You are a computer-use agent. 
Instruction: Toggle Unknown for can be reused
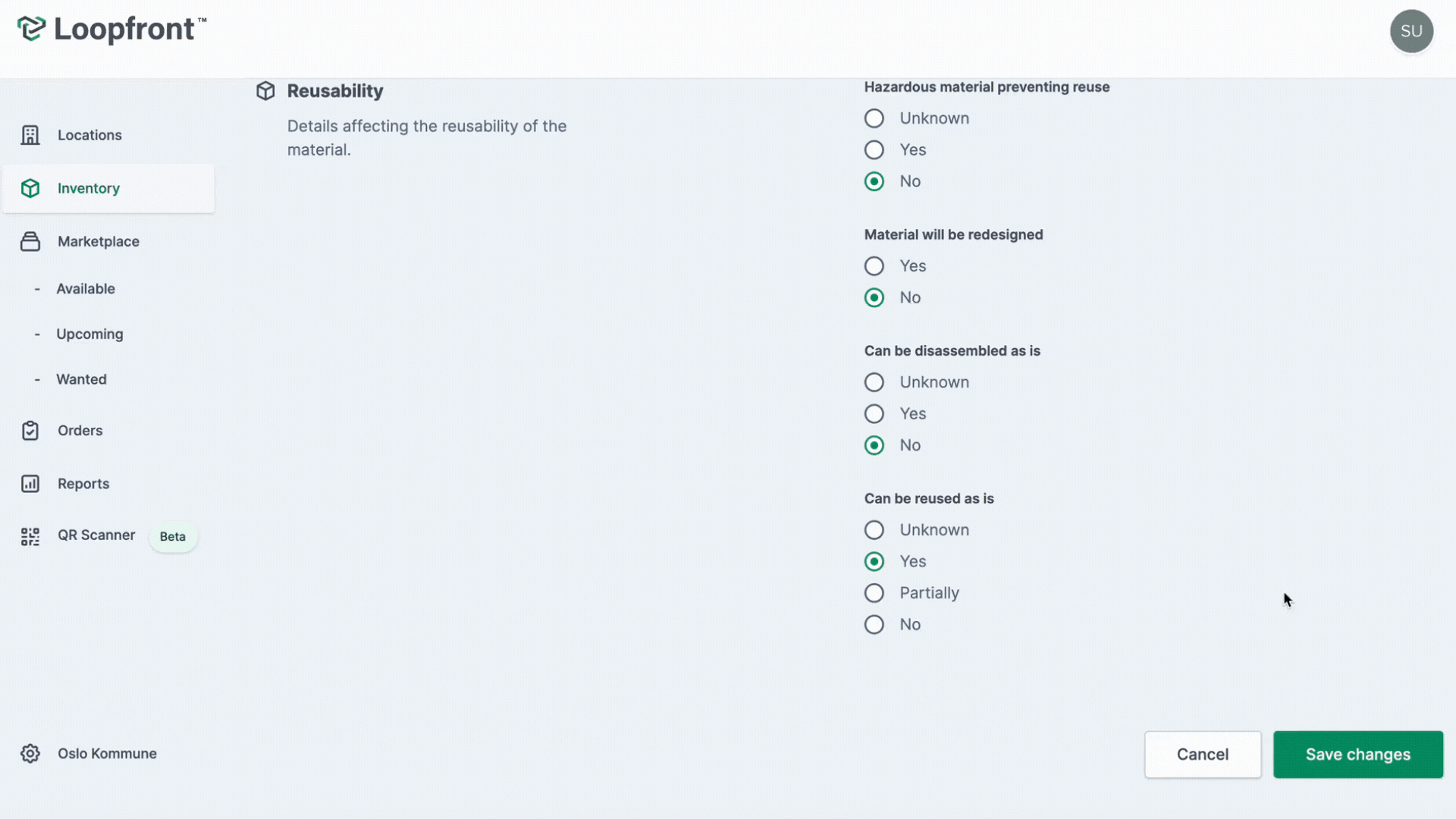click(873, 530)
